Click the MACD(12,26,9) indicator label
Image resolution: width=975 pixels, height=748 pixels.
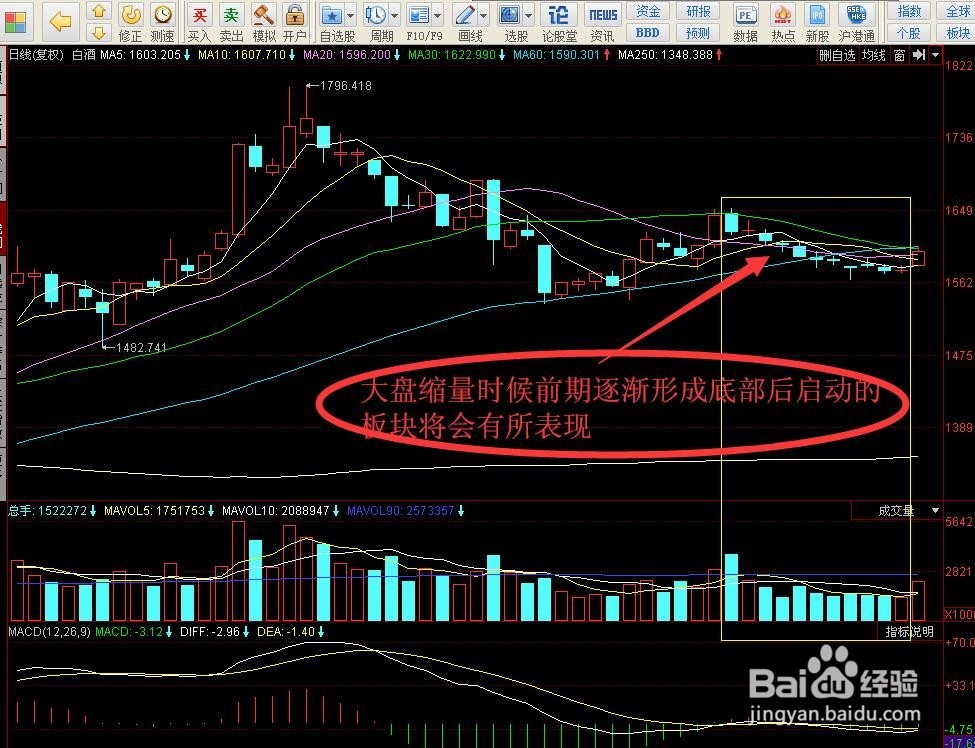pos(49,632)
